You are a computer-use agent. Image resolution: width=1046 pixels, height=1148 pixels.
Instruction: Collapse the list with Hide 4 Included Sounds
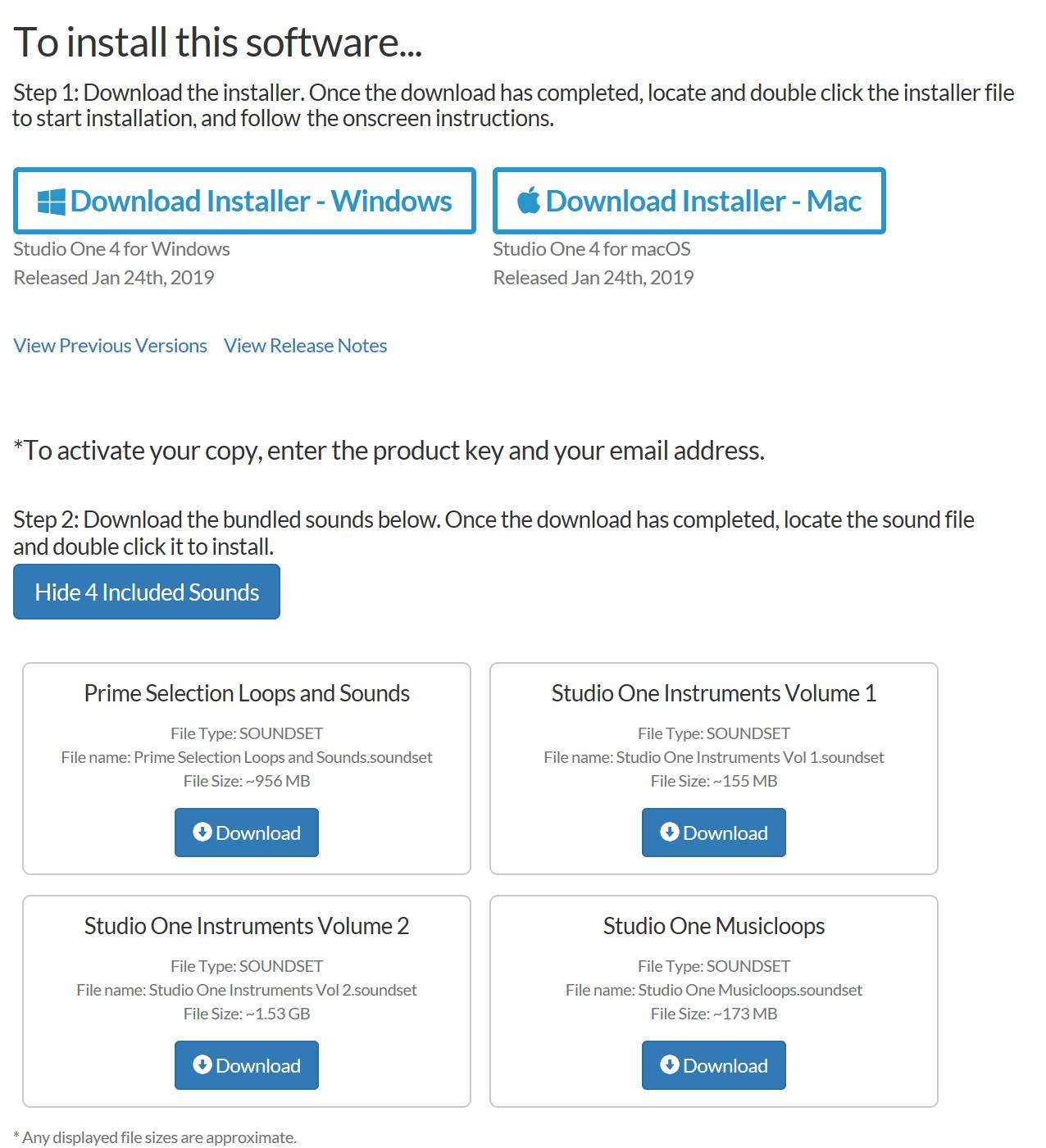click(147, 592)
